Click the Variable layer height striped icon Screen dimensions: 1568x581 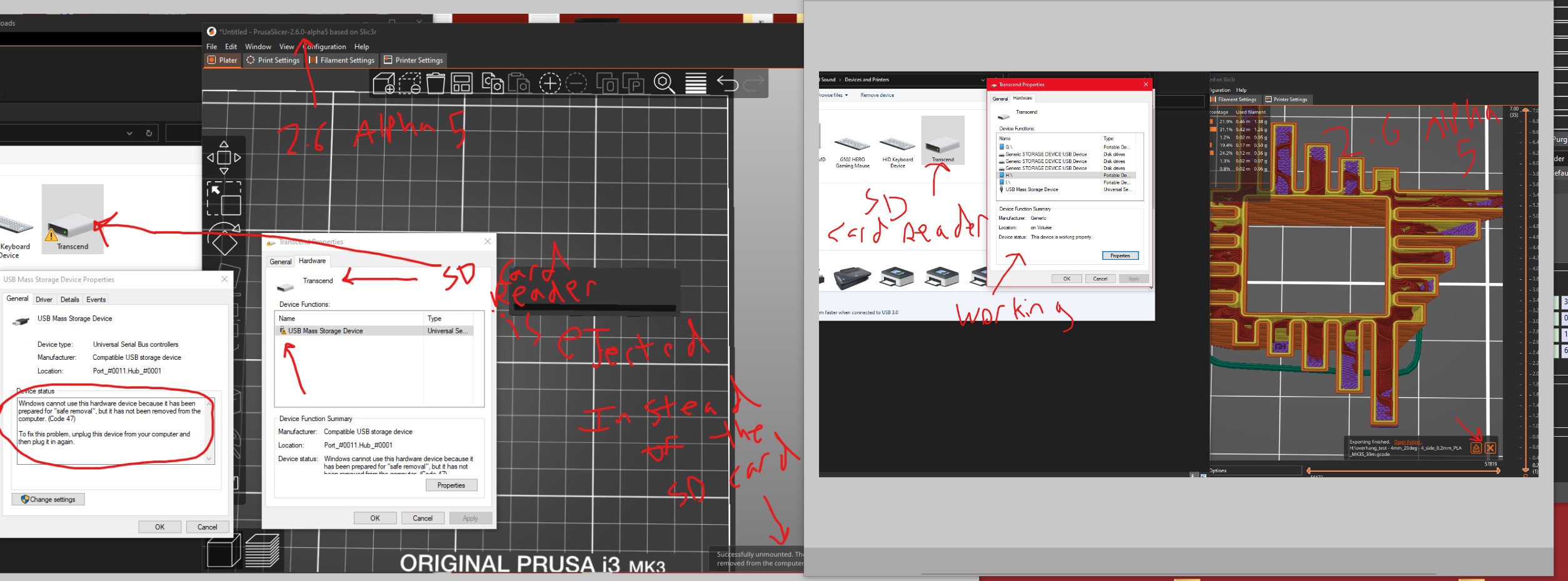pyautogui.click(x=696, y=83)
